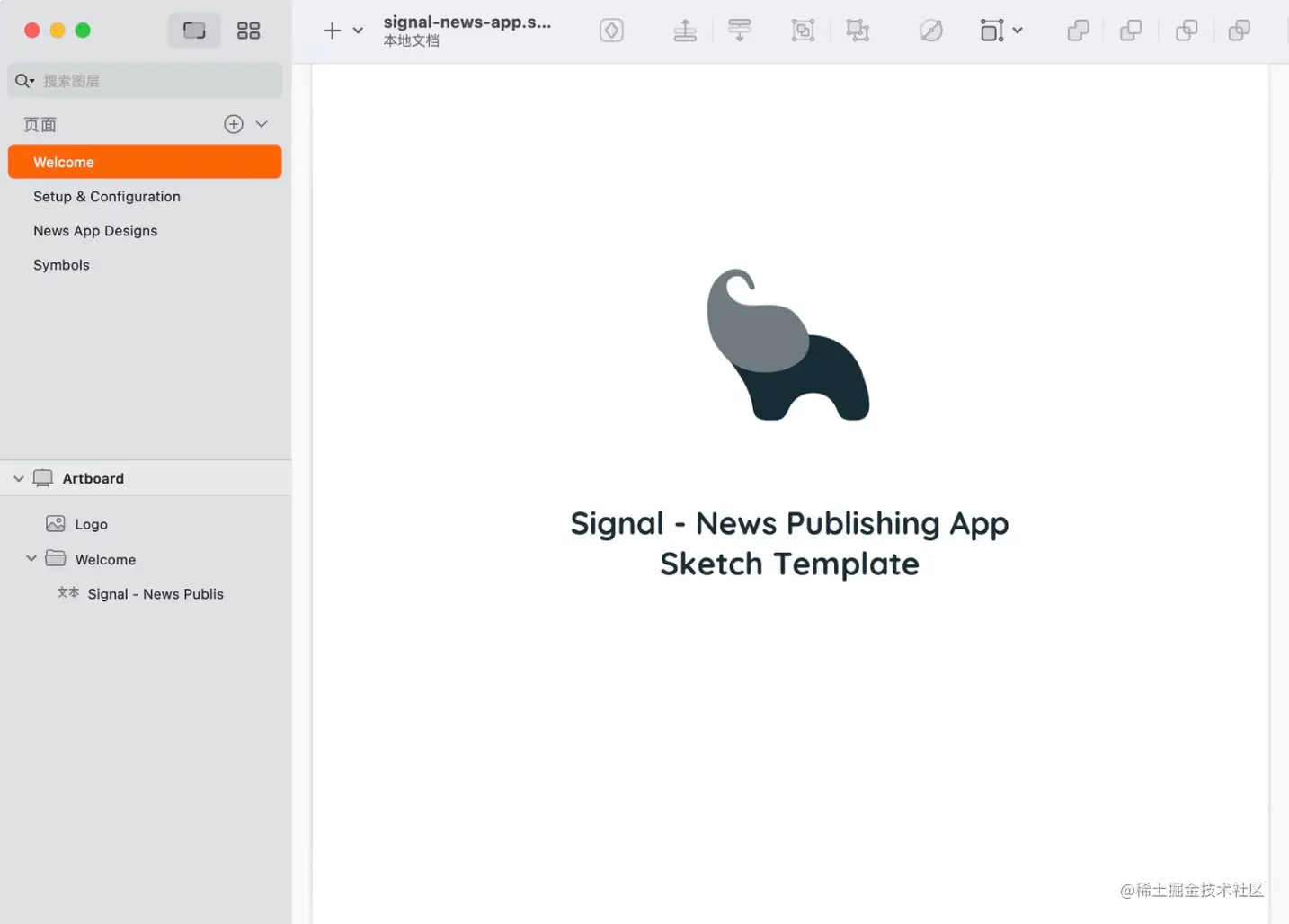Click the green full-screen window button
This screenshot has width=1289, height=924.
point(83,31)
